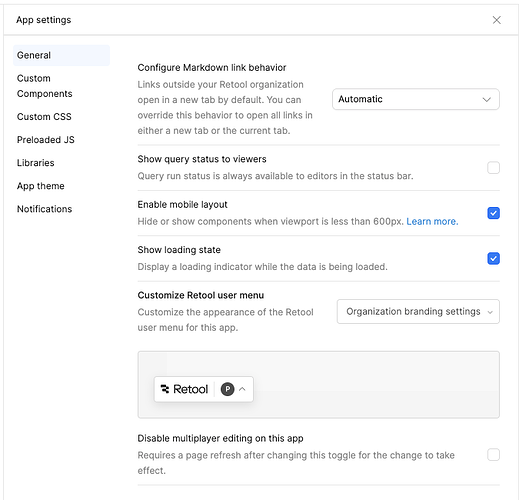This screenshot has height=500, width=519.
Task: Click the Retool user menu preview box
Action: [x=318, y=384]
